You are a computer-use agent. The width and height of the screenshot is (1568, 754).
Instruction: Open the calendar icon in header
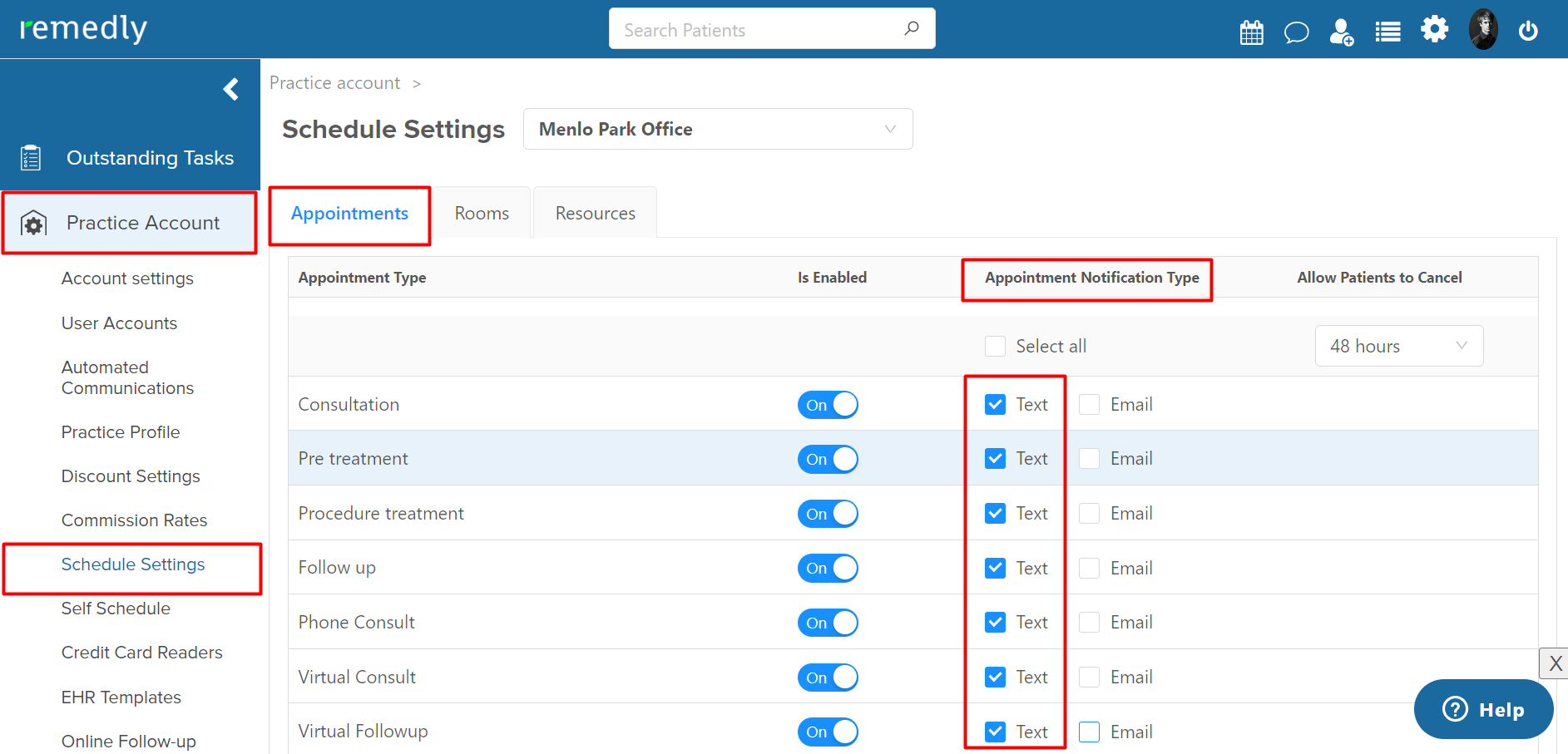coord(1251,32)
